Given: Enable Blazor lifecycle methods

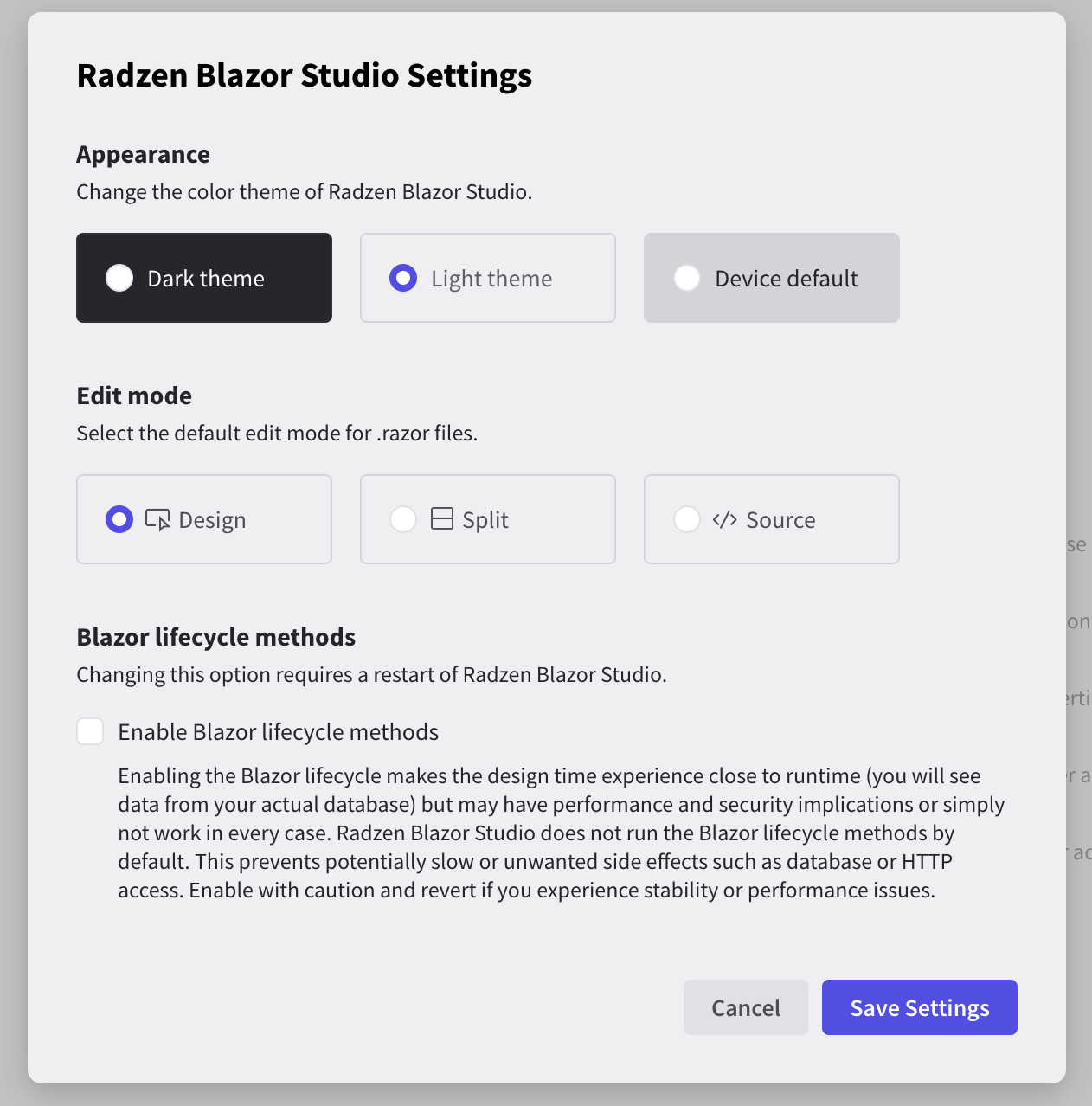Looking at the screenshot, I should pyautogui.click(x=90, y=731).
